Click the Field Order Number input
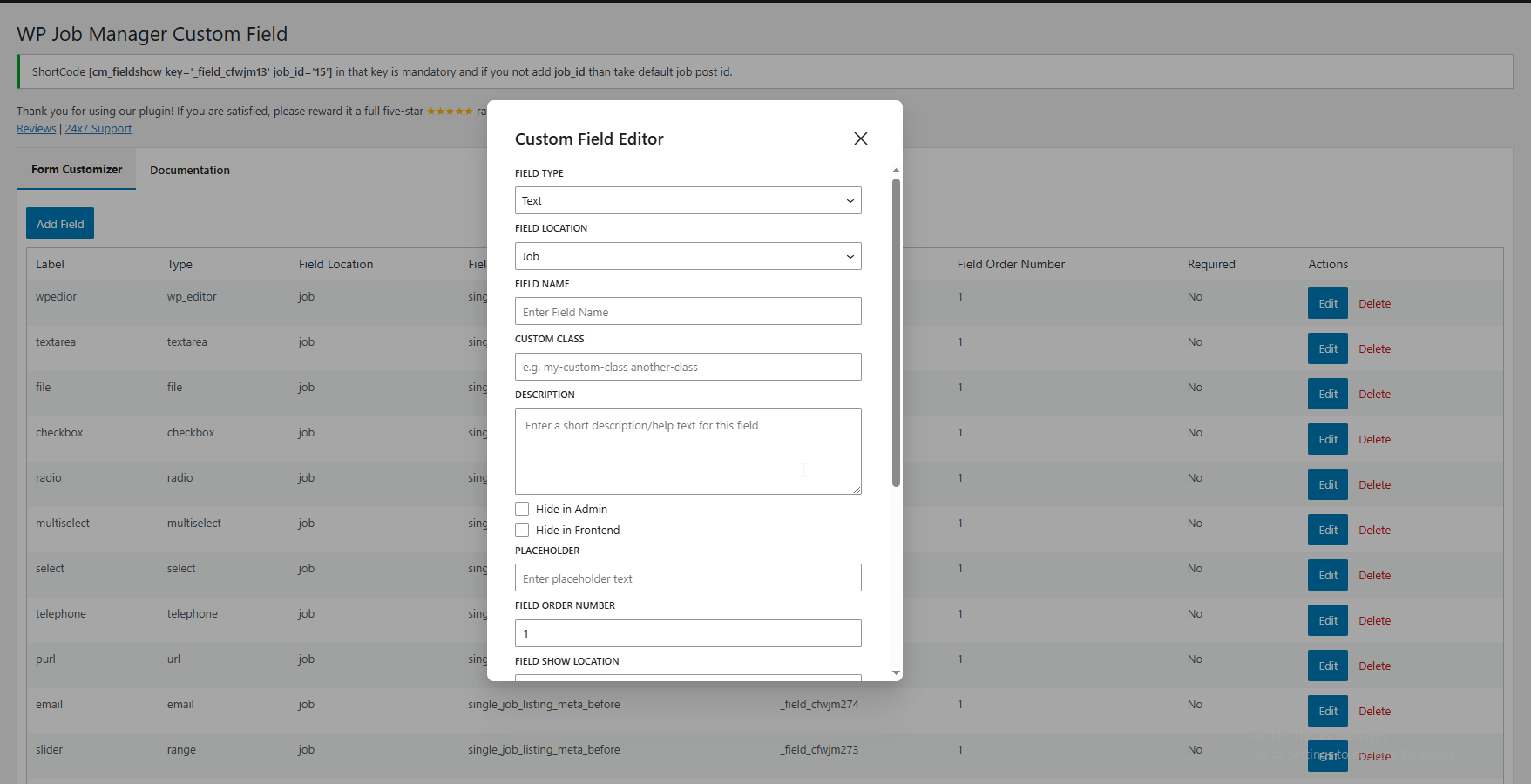The width and height of the screenshot is (1531, 784). 688,633
